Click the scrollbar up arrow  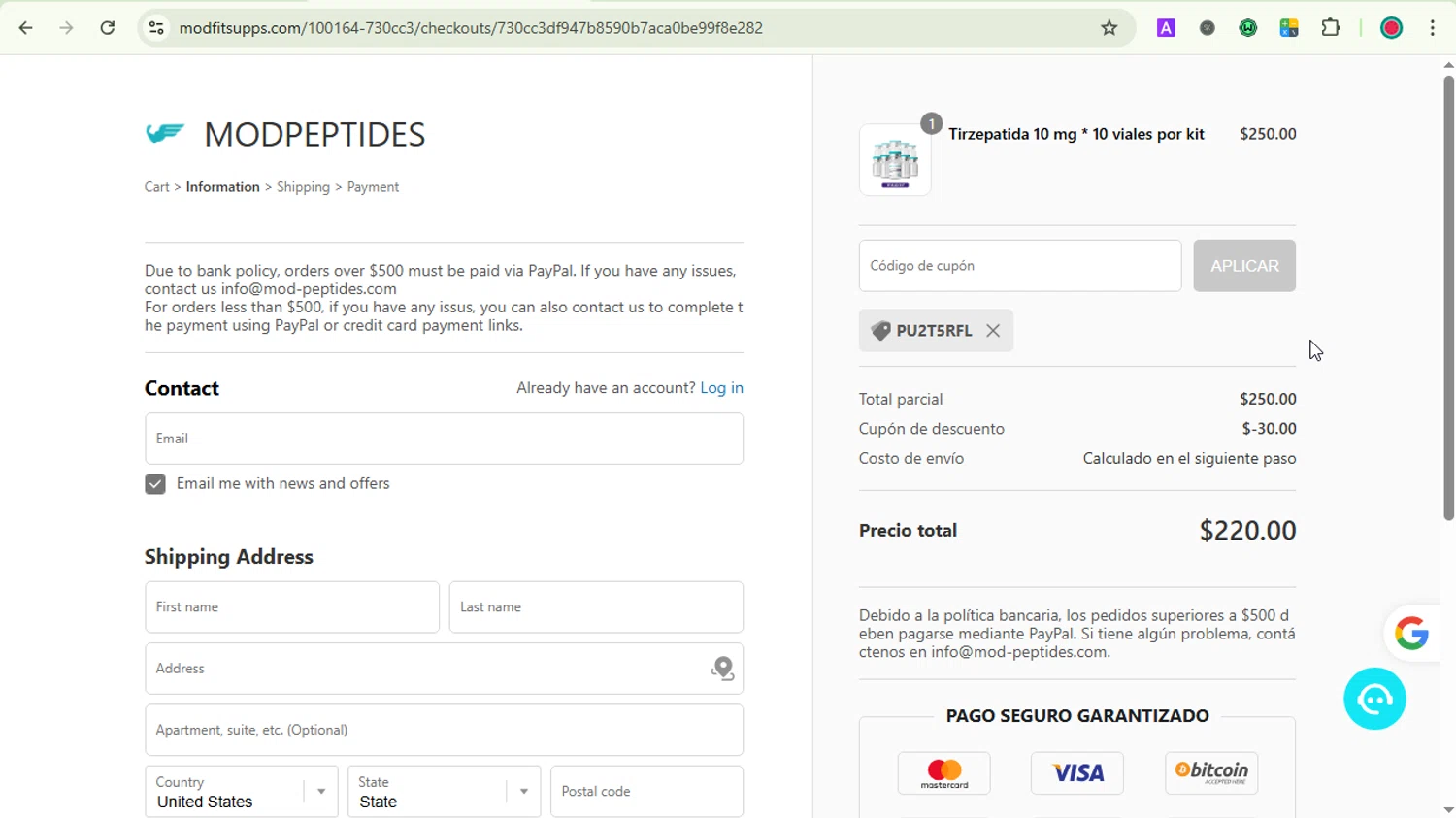pyautogui.click(x=1448, y=65)
